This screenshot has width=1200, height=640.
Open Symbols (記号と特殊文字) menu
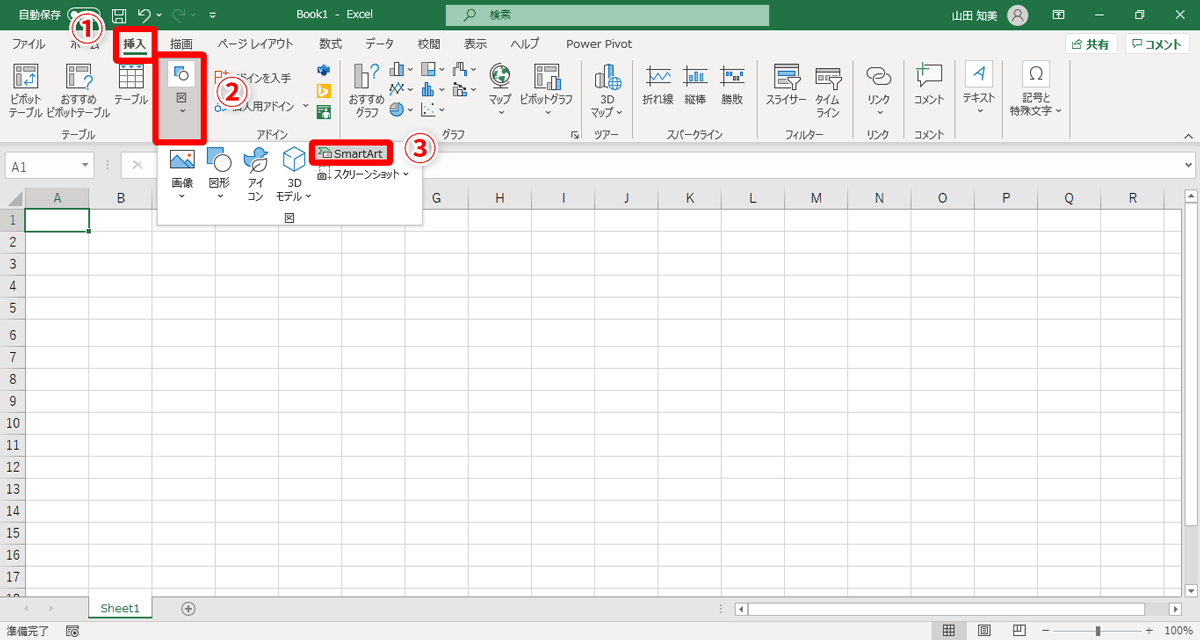(1036, 90)
